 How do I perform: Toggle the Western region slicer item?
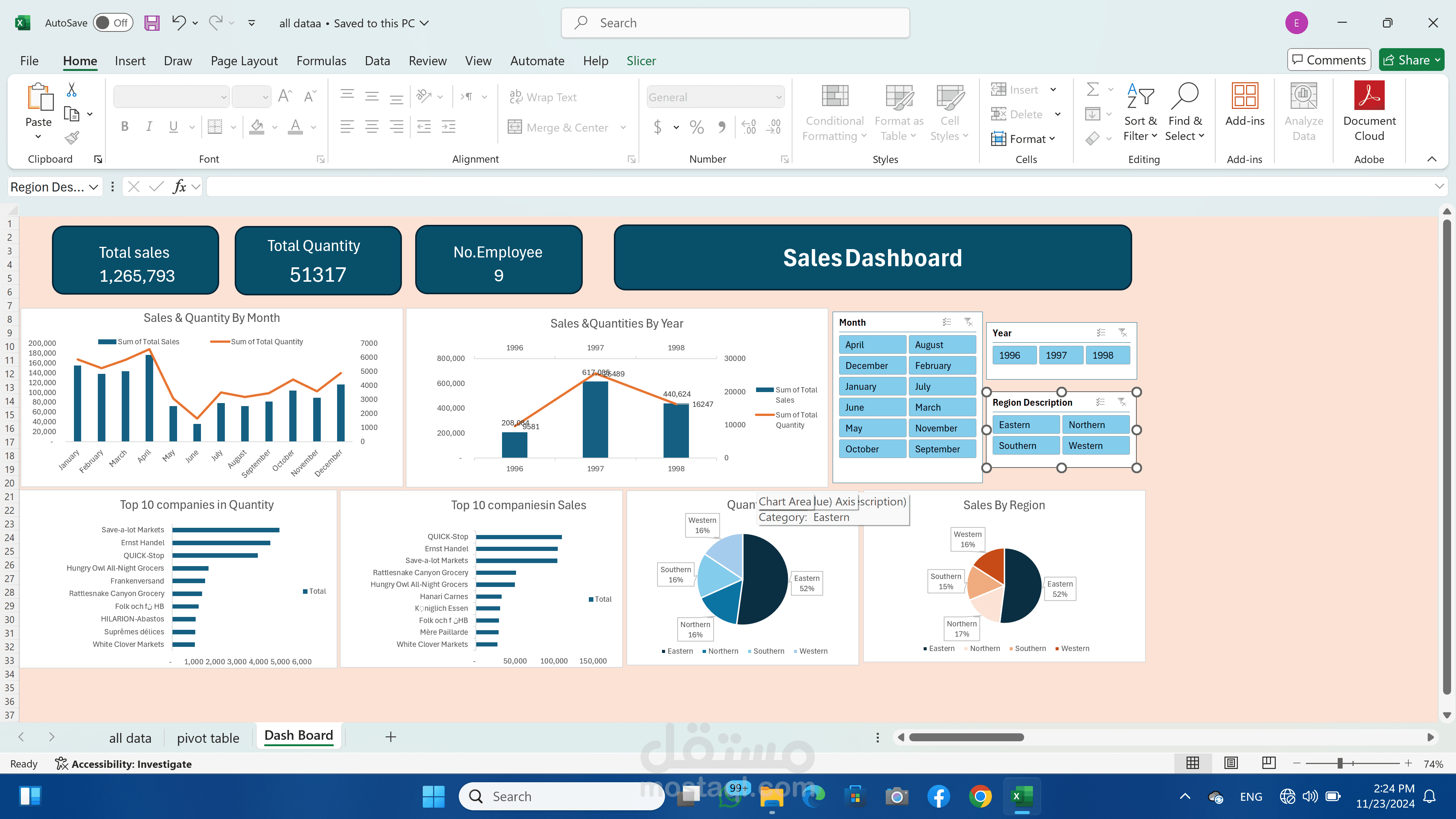1095,446
